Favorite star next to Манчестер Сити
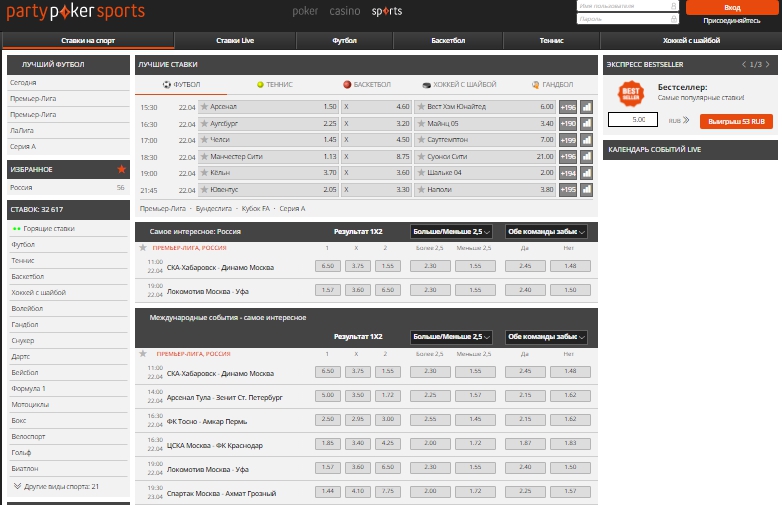 tap(204, 157)
